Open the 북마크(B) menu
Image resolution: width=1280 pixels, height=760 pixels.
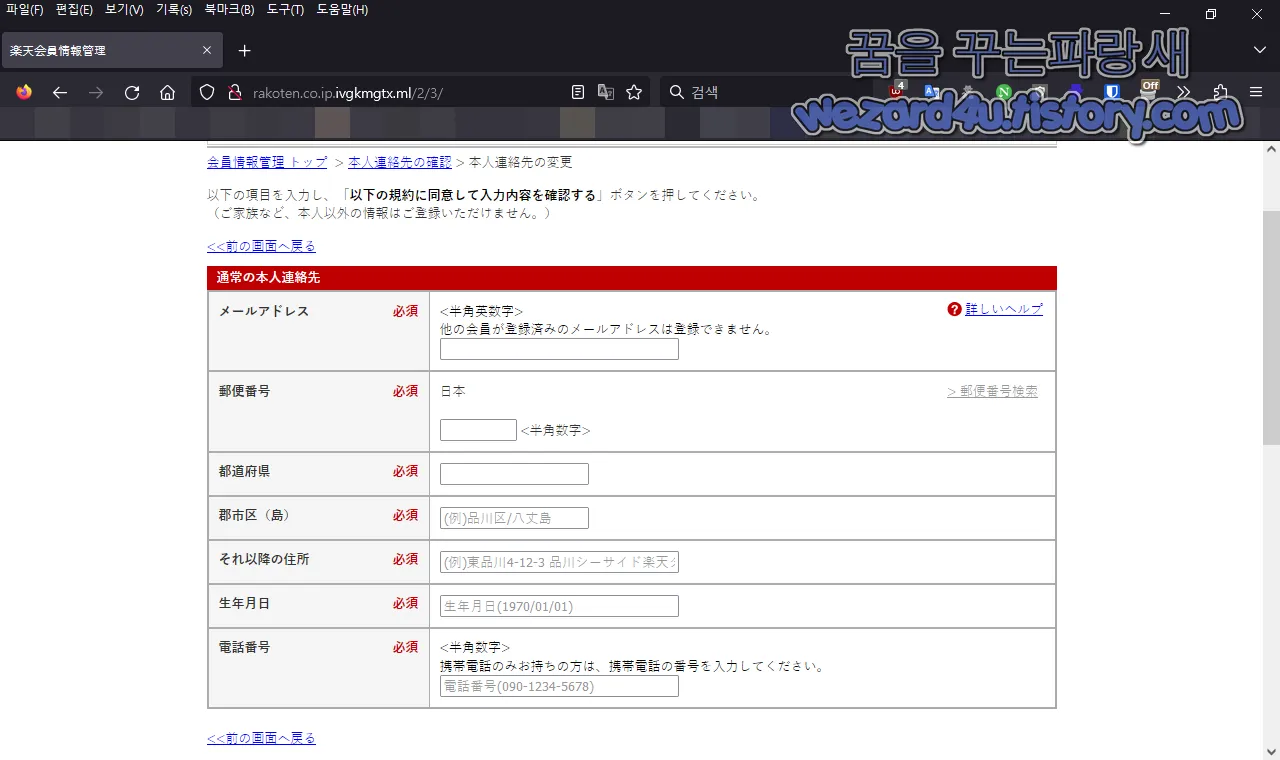pos(229,10)
